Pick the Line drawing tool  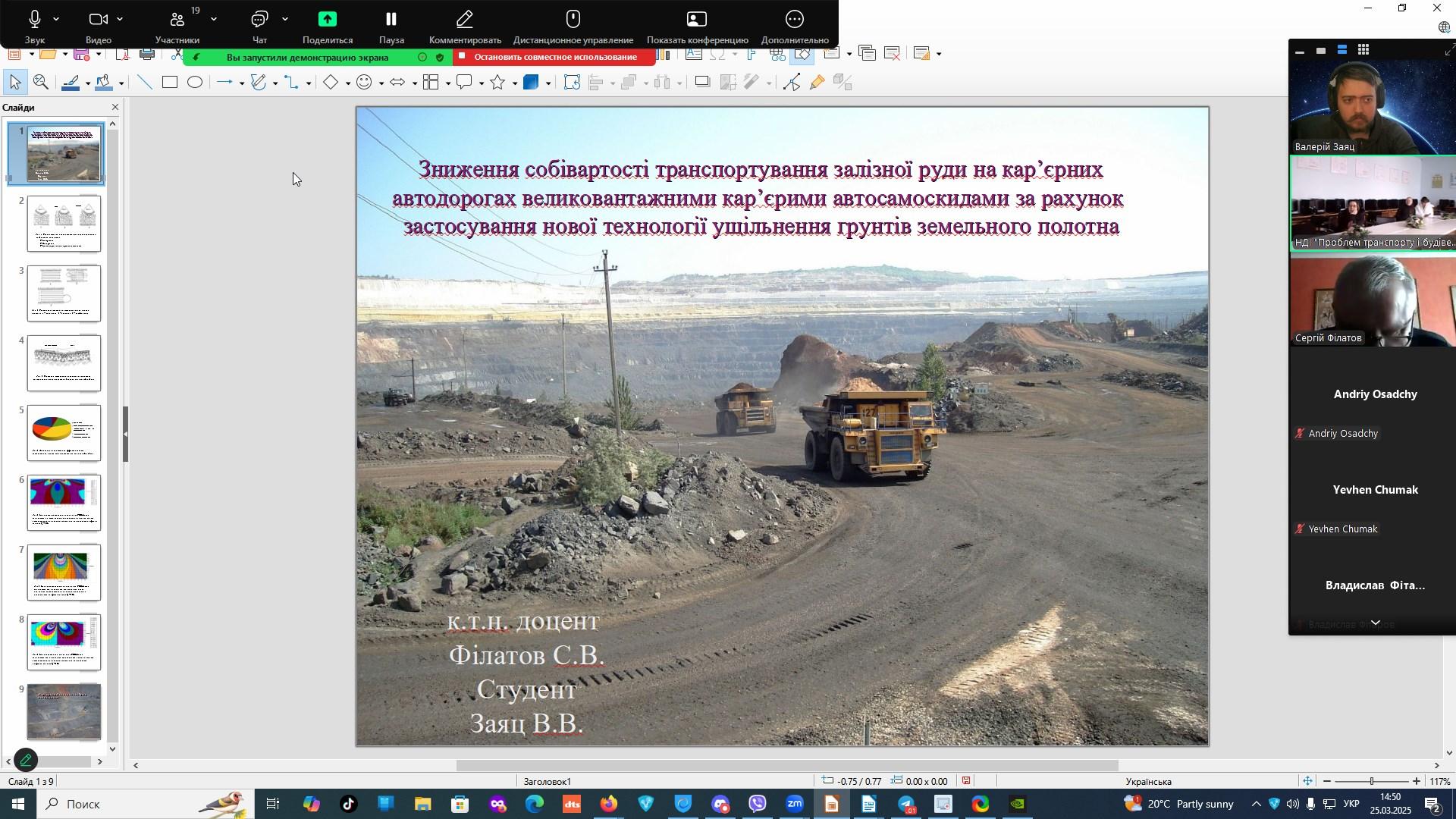[144, 83]
